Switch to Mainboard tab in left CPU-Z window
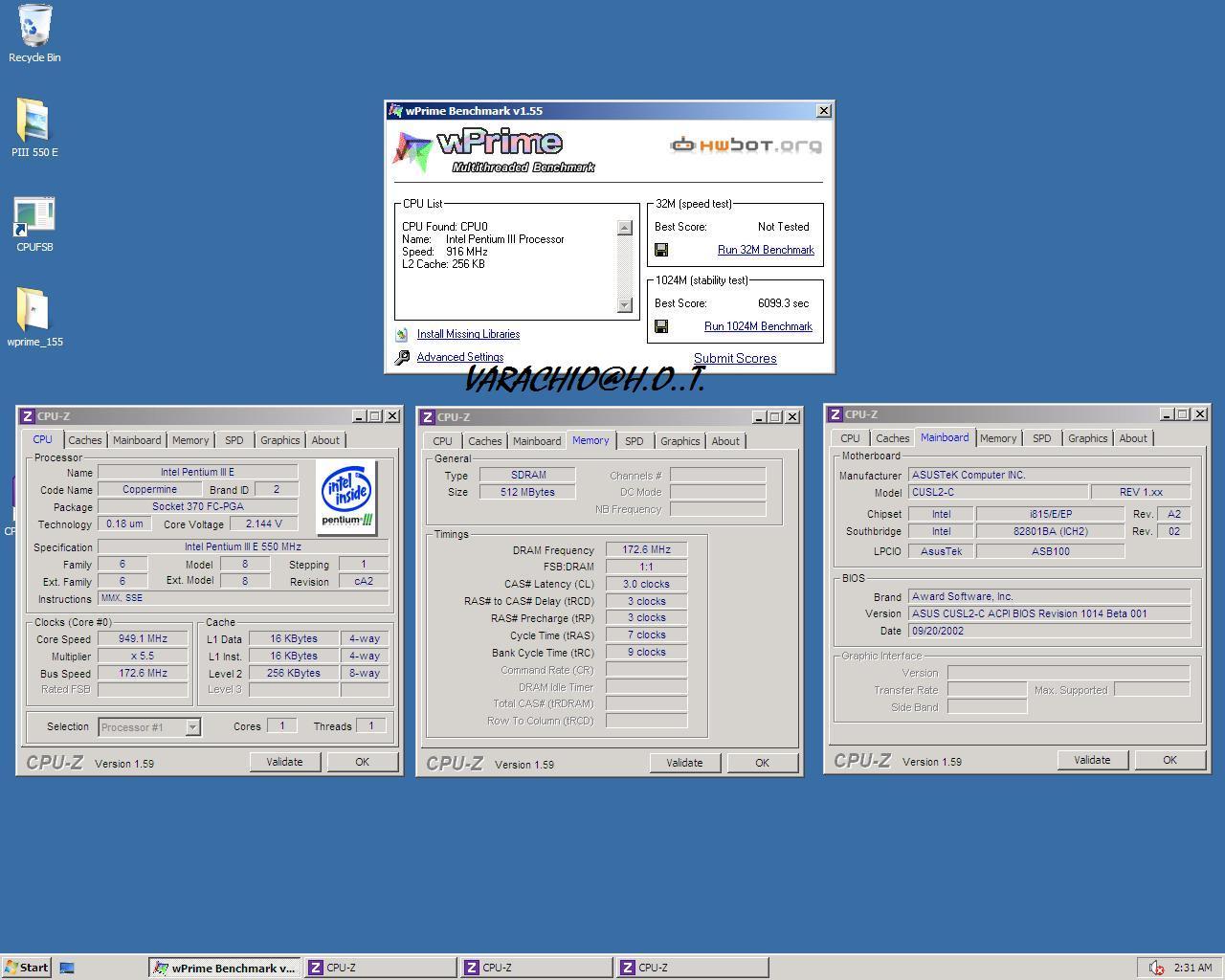 tap(137, 440)
